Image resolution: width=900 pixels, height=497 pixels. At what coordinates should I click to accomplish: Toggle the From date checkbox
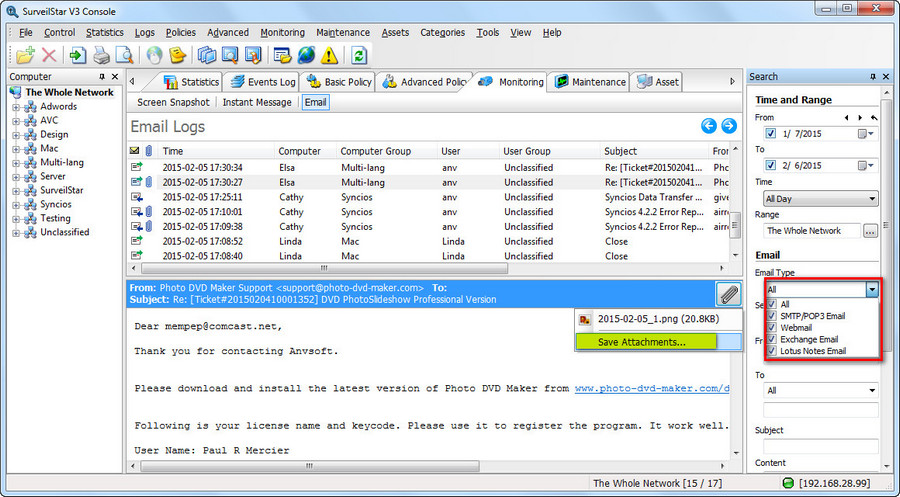771,134
